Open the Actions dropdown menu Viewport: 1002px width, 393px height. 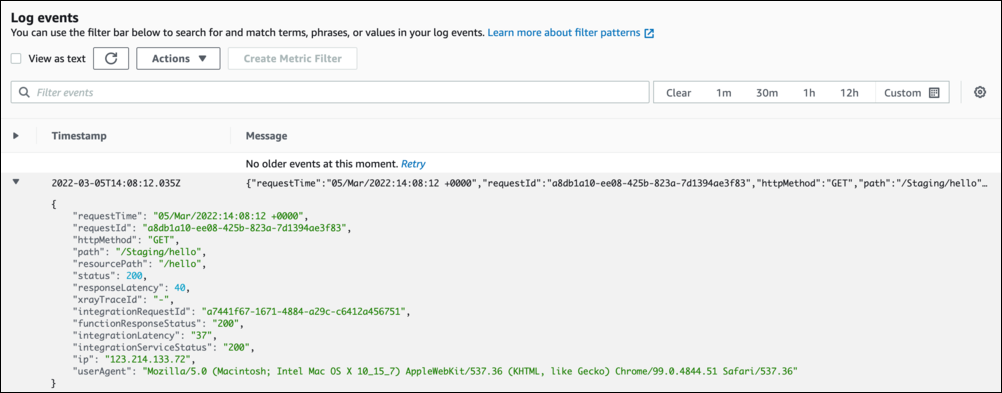(178, 58)
